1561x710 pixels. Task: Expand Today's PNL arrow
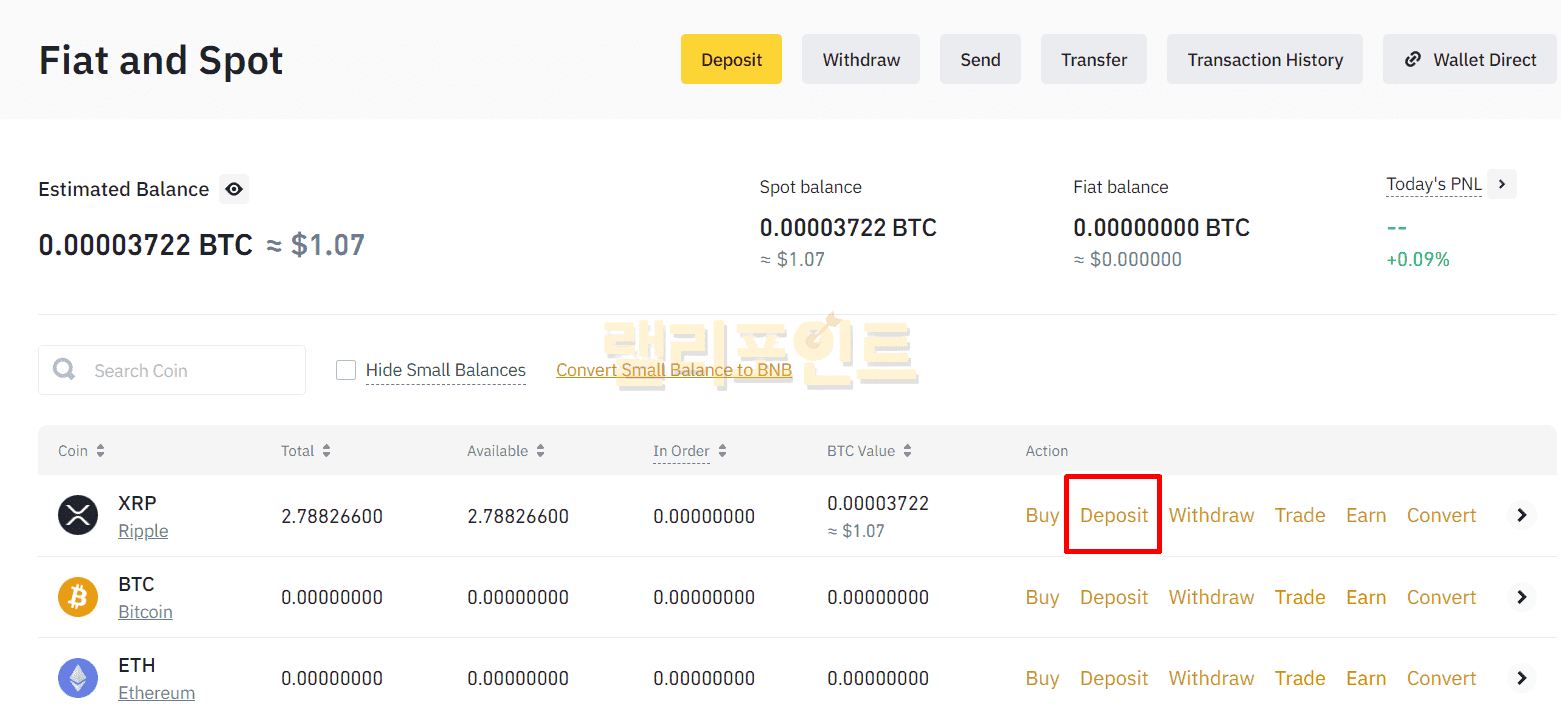pyautogui.click(x=1502, y=184)
